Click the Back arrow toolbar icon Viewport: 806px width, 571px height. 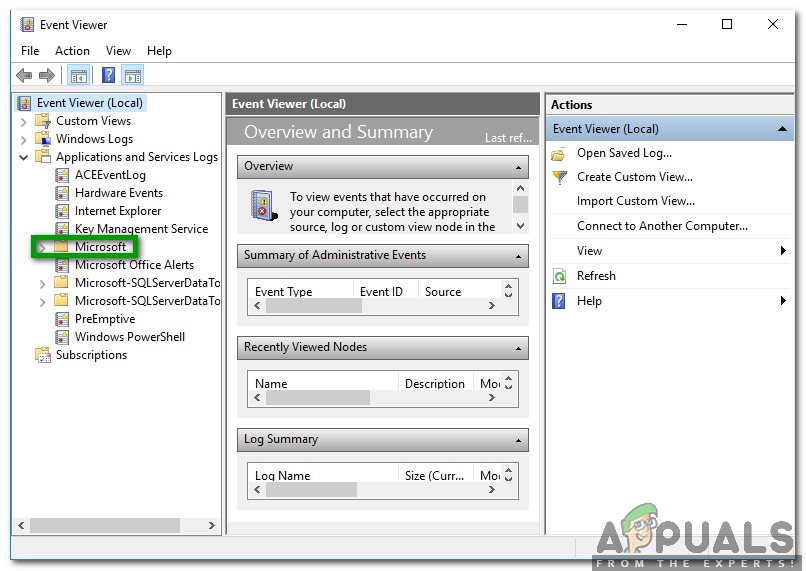(x=24, y=76)
